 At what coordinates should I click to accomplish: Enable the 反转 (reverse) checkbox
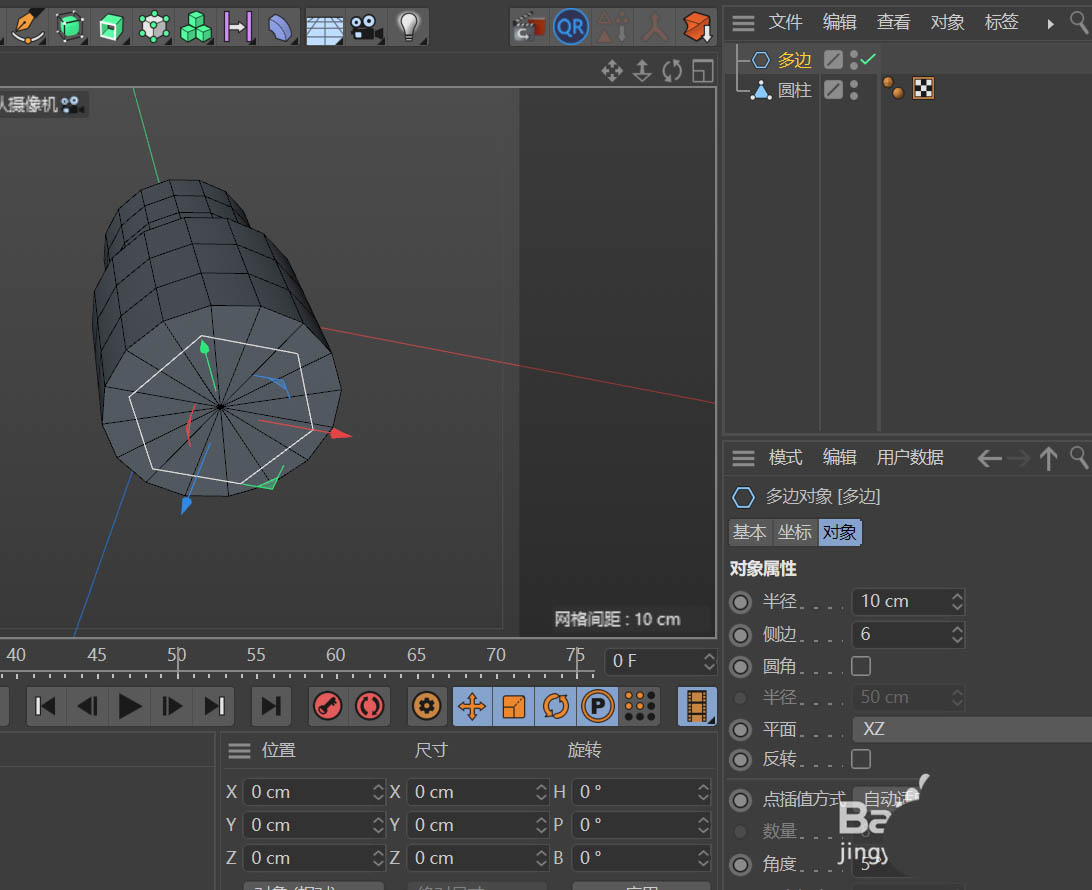(x=860, y=759)
